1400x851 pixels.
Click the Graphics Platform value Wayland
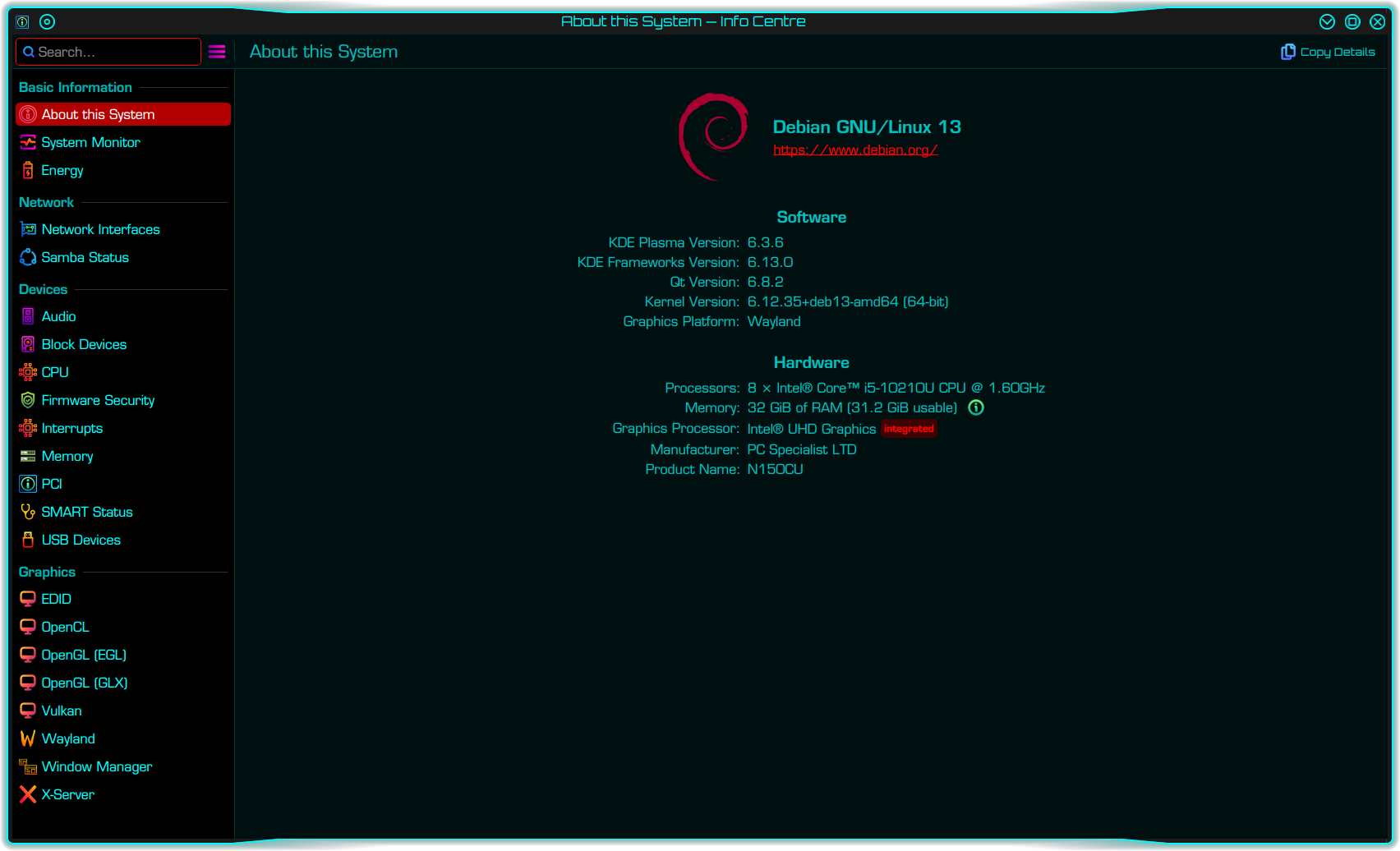tap(774, 321)
